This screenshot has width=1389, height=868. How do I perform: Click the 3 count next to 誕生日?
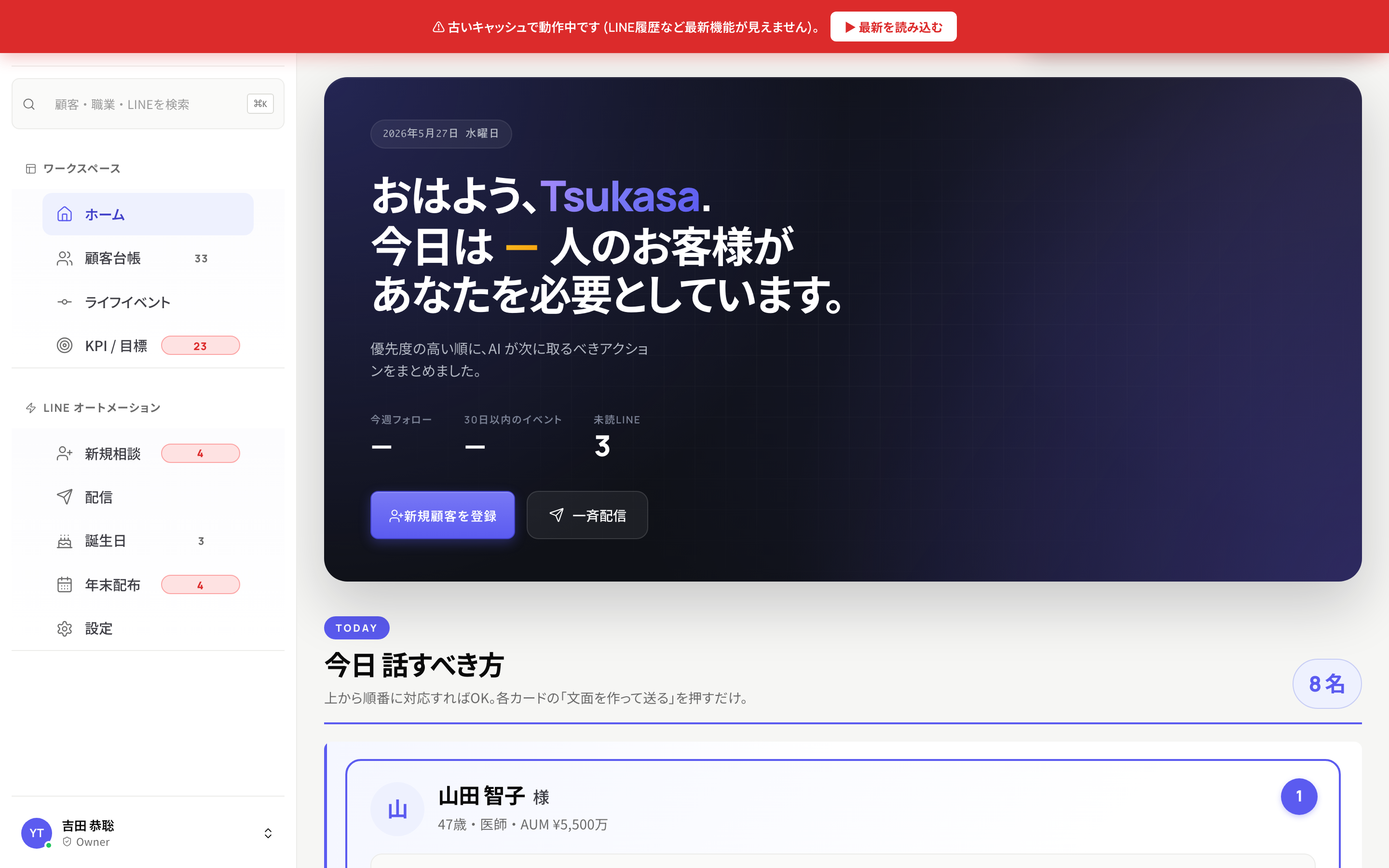201,541
